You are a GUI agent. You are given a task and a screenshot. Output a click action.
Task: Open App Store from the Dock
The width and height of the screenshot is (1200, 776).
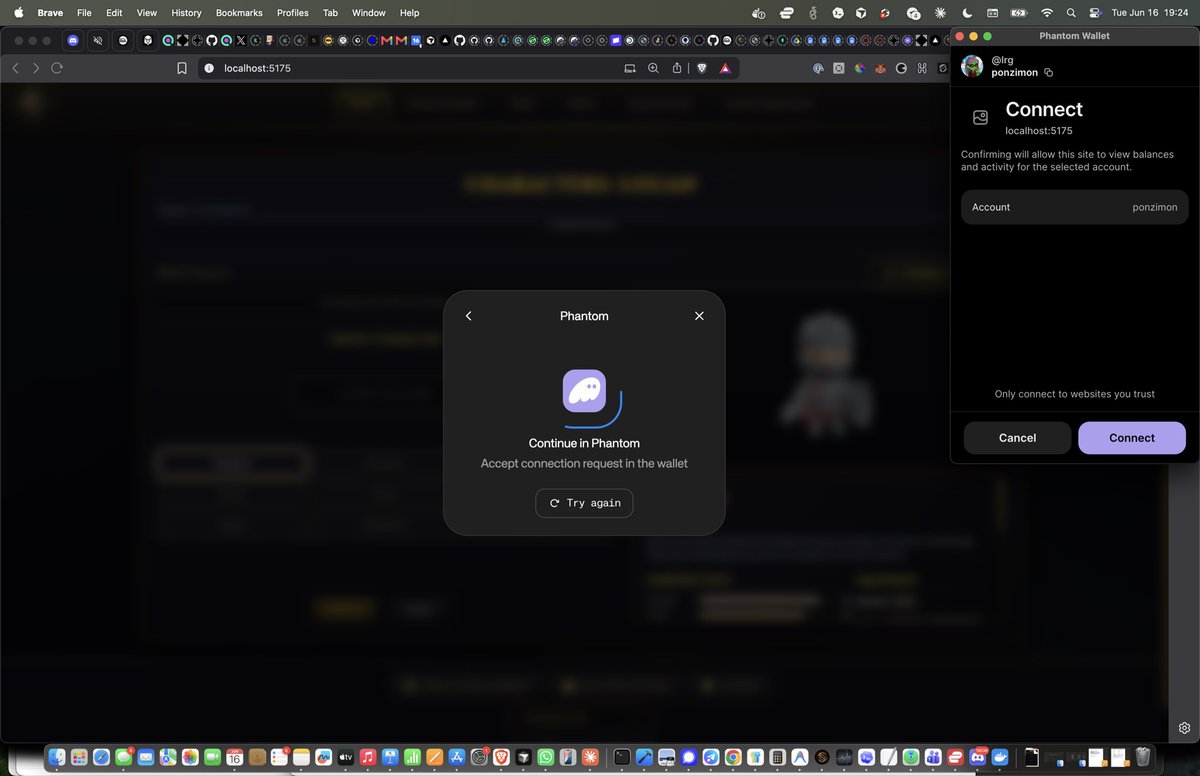pos(456,758)
